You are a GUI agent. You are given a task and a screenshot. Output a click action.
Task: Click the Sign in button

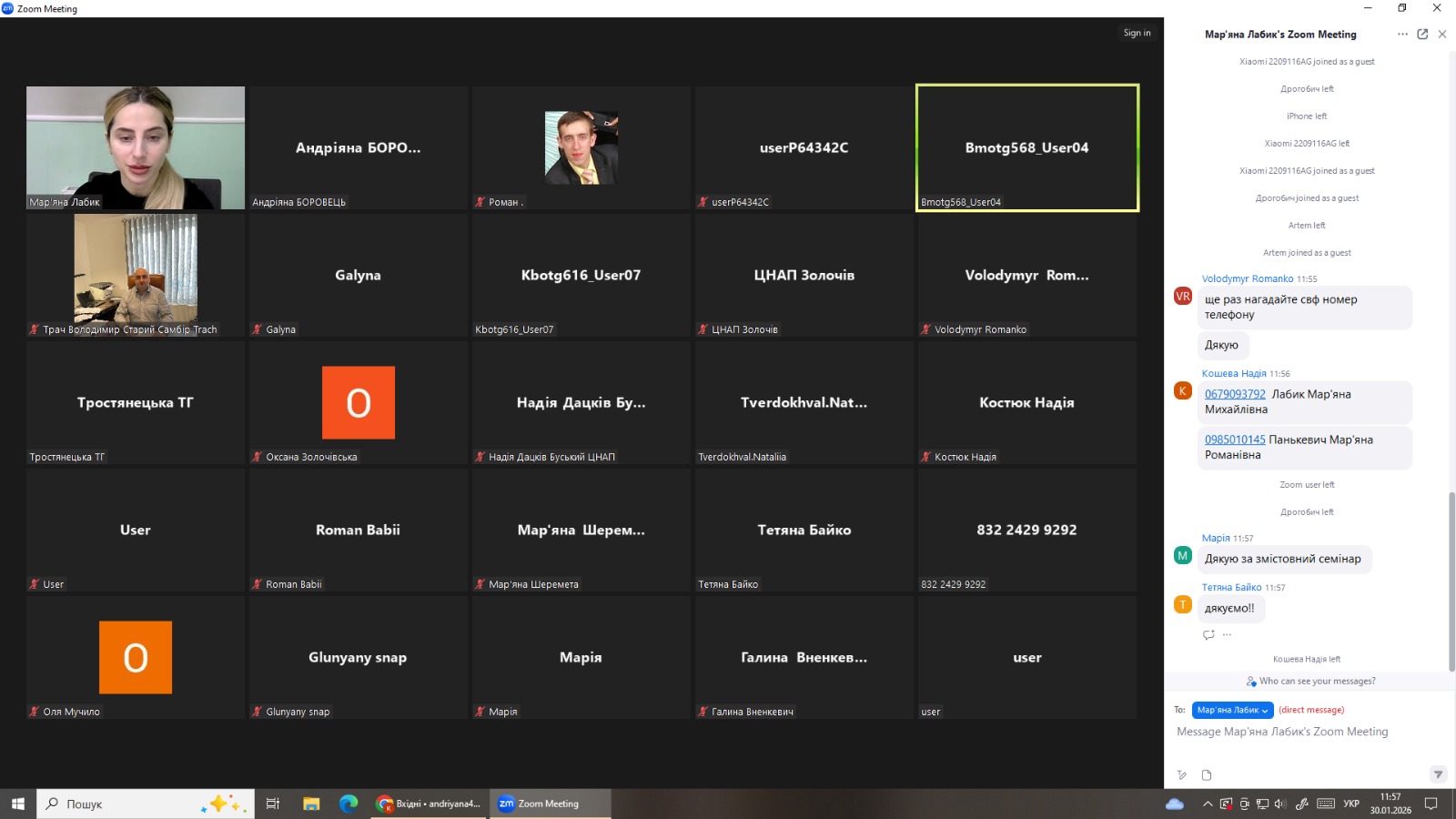1137,33
